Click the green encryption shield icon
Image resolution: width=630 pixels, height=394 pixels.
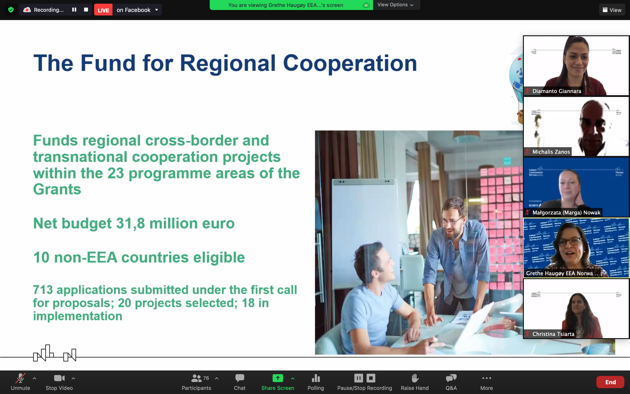coord(11,10)
